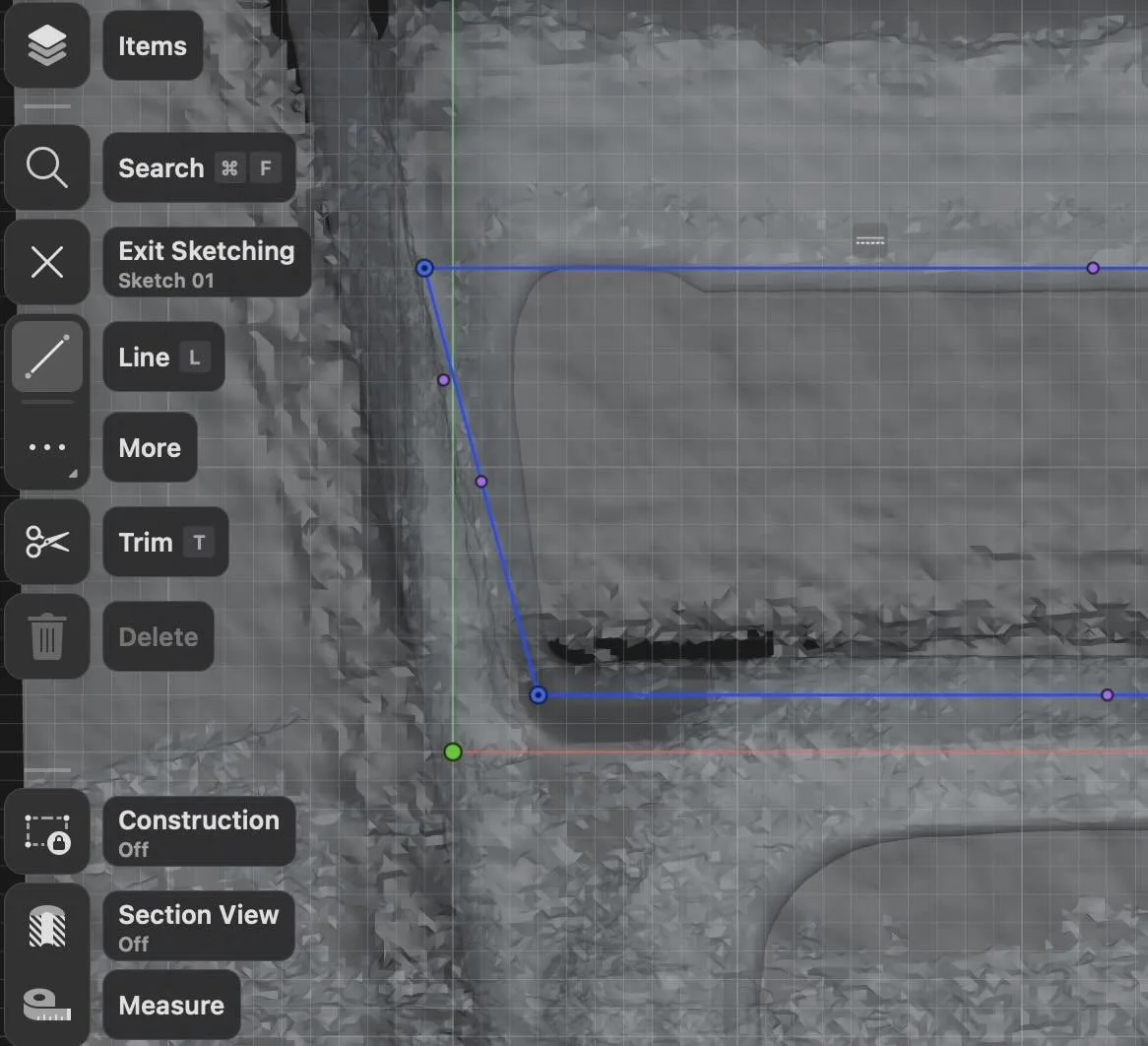Select the lower purple point on diagonal line
The height and width of the screenshot is (1046, 1148).
(x=481, y=482)
